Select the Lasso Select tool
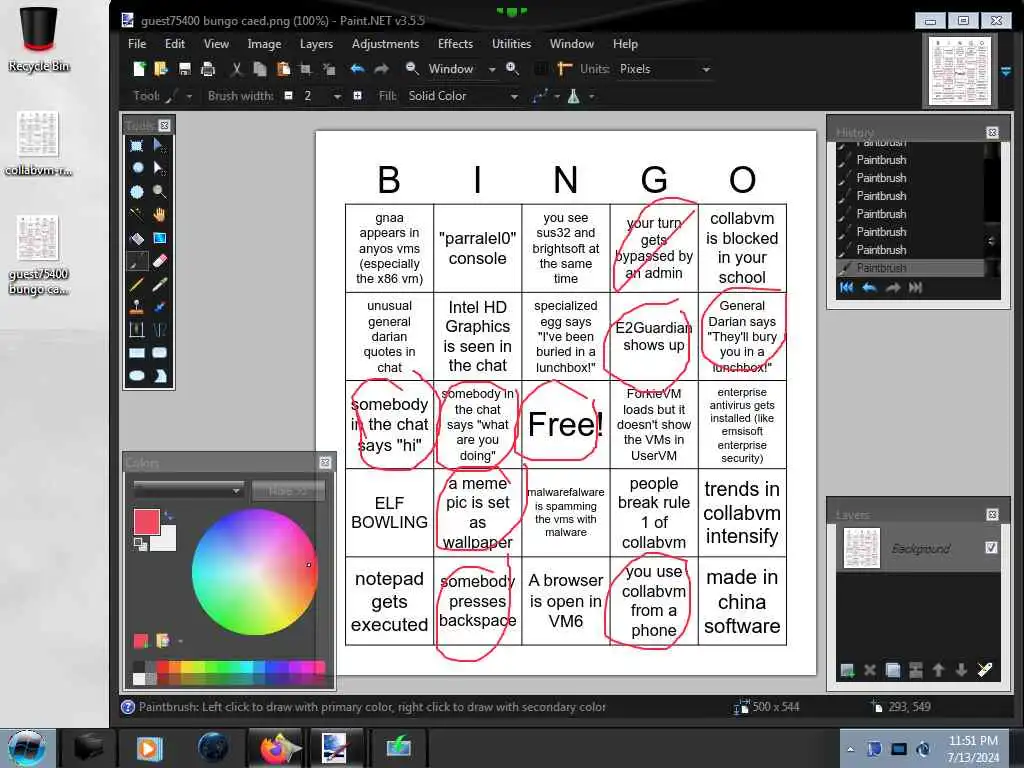1024x768 pixels. 136,168
